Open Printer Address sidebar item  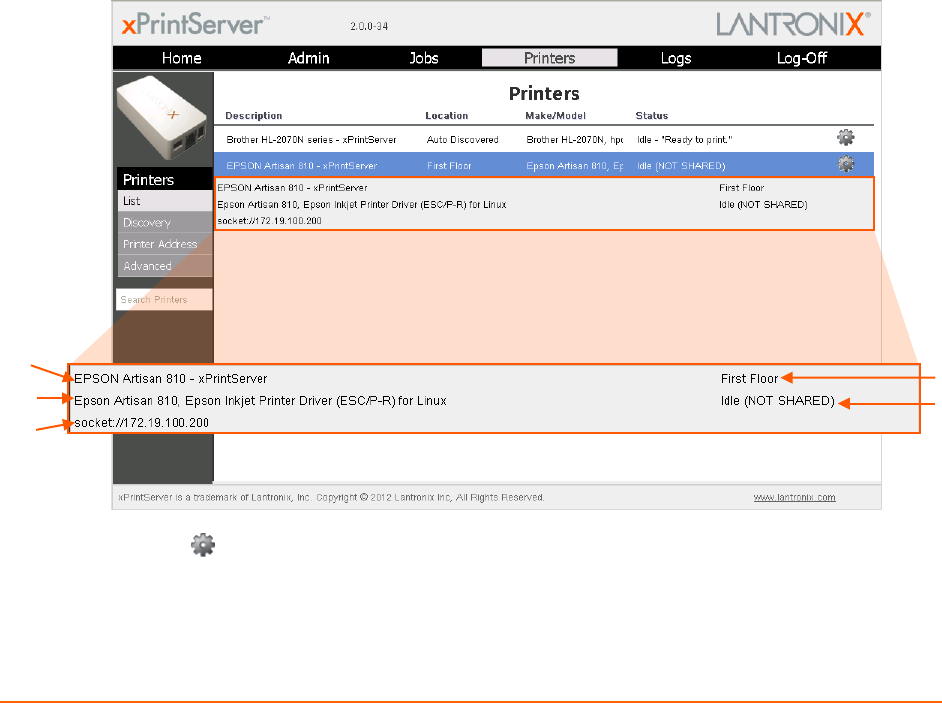click(165, 244)
